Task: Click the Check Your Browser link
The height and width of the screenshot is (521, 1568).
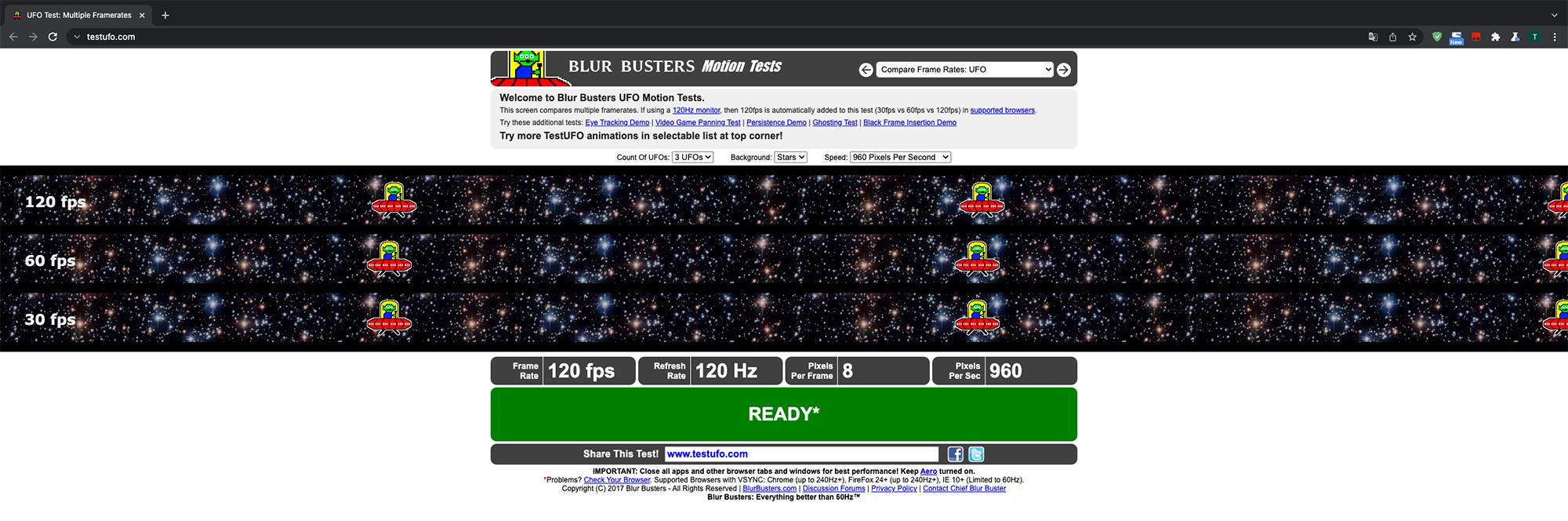Action: pos(617,480)
